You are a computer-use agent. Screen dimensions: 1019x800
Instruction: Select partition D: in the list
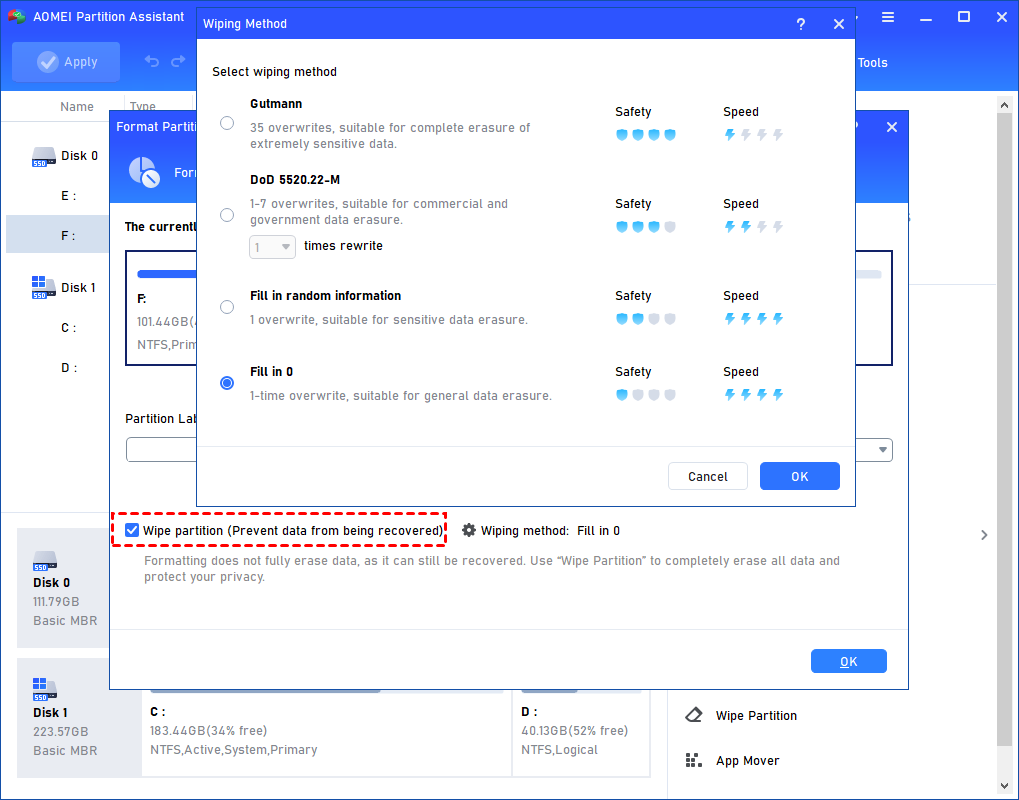(x=68, y=368)
